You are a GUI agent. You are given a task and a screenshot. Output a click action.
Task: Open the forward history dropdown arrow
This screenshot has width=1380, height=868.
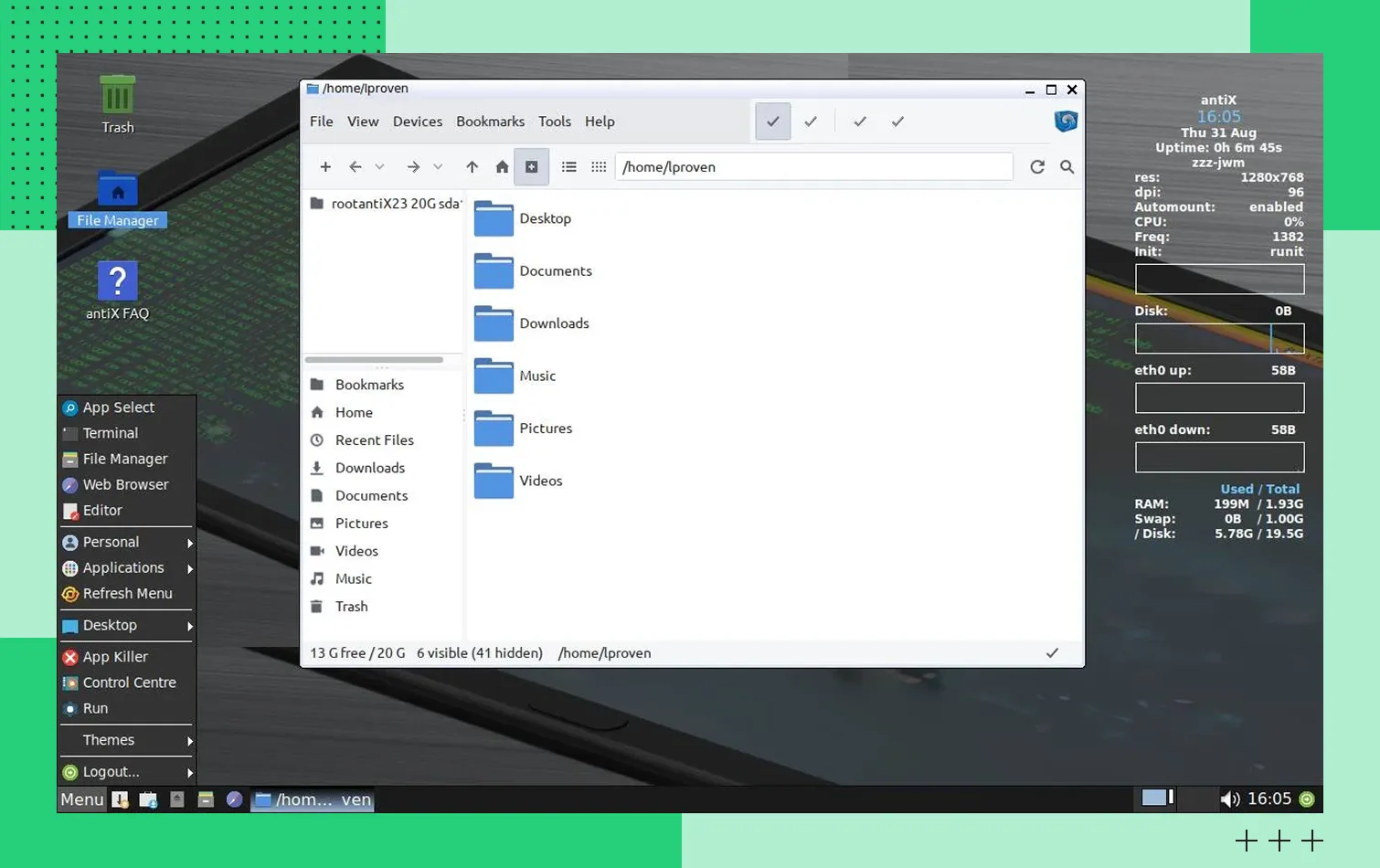pyautogui.click(x=438, y=167)
